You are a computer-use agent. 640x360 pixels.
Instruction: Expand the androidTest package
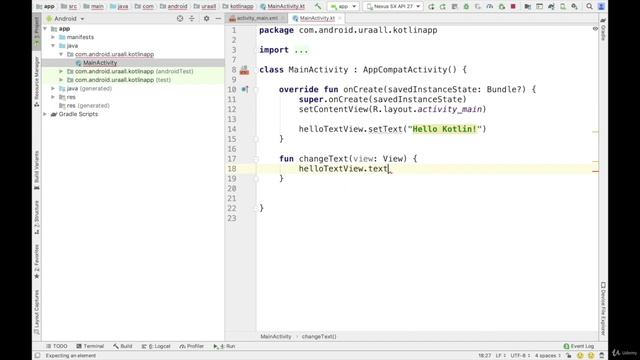point(61,71)
